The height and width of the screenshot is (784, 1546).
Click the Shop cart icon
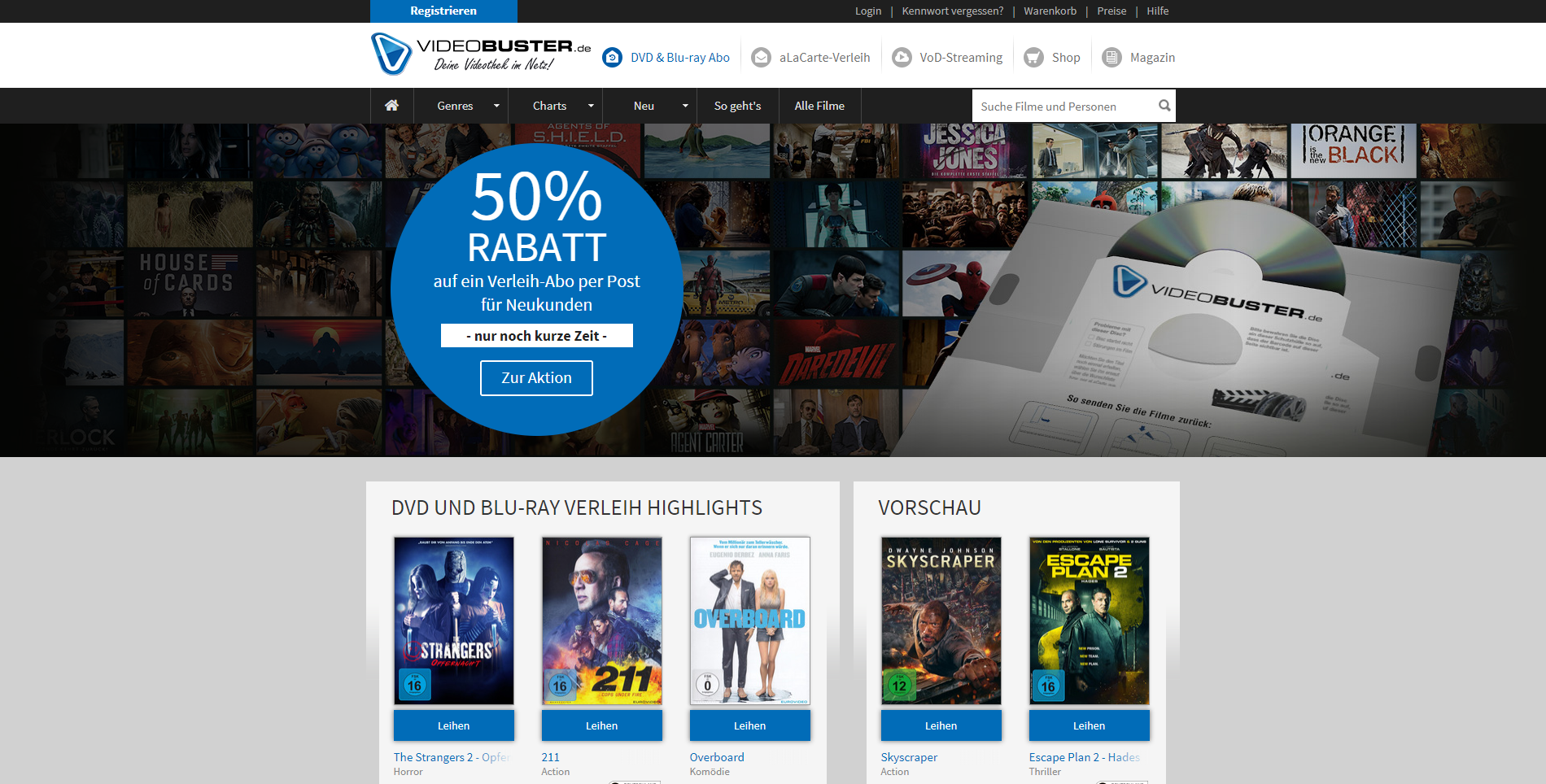click(x=1033, y=58)
